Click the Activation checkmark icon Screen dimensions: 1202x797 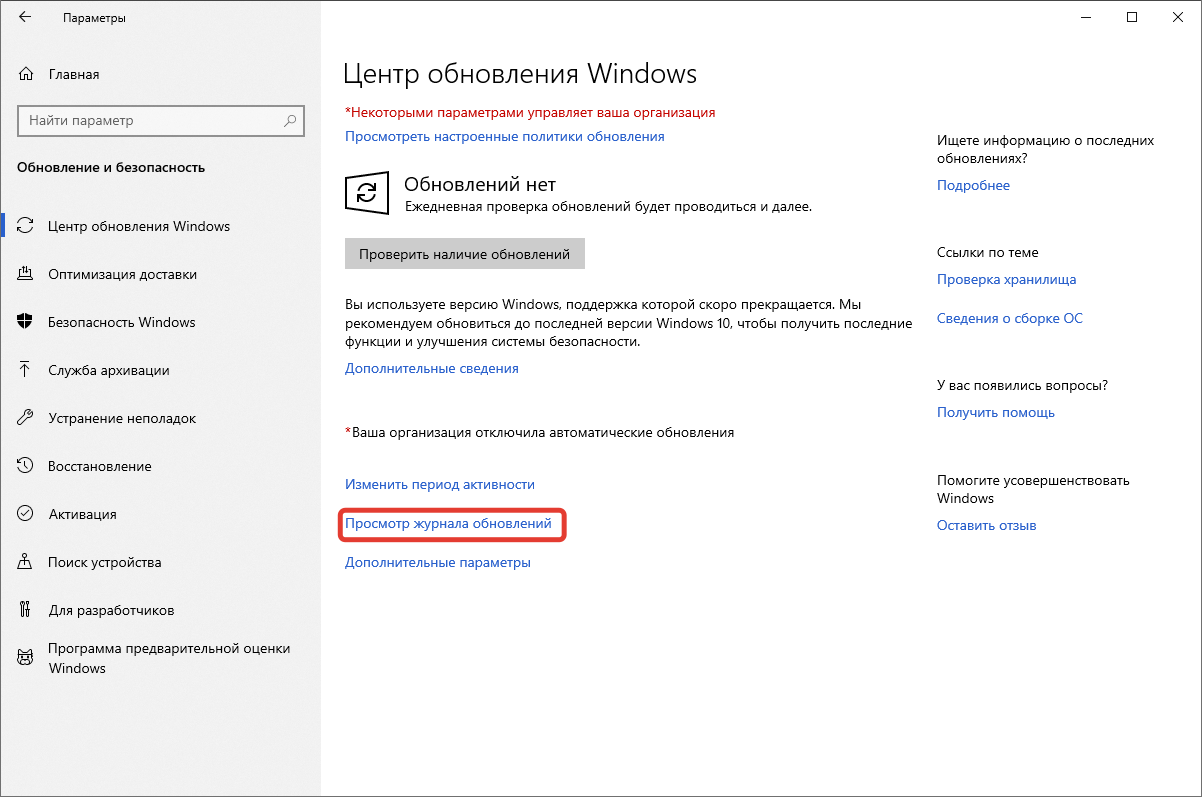26,514
